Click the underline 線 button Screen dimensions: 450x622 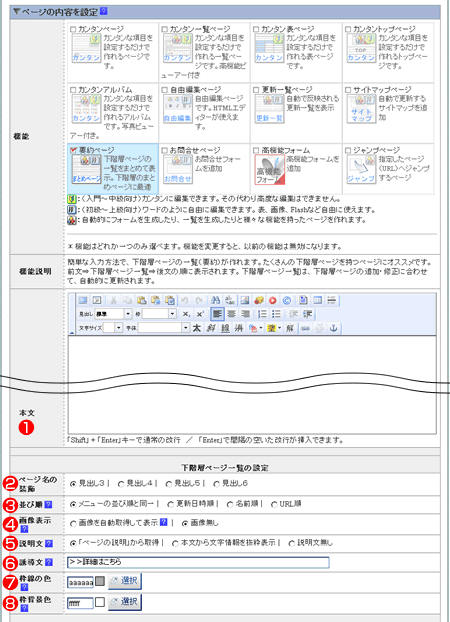pyautogui.click(x=225, y=328)
